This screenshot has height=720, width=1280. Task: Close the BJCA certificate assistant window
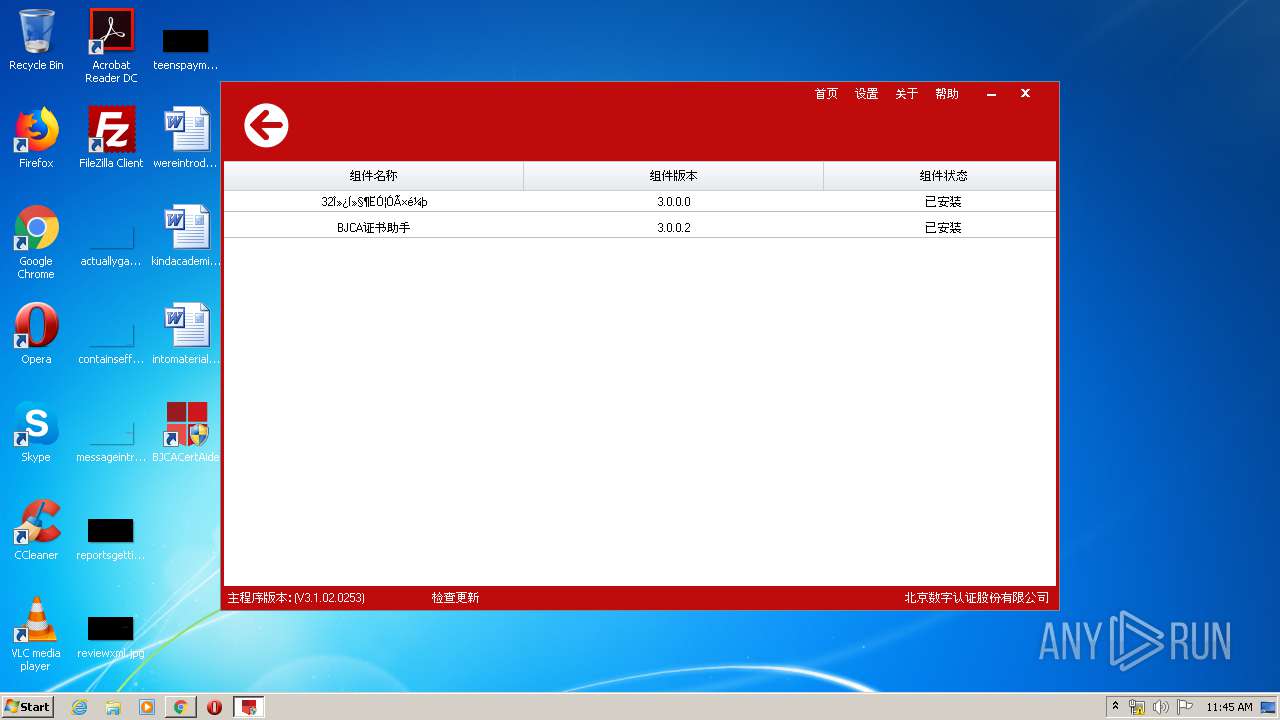point(1025,93)
